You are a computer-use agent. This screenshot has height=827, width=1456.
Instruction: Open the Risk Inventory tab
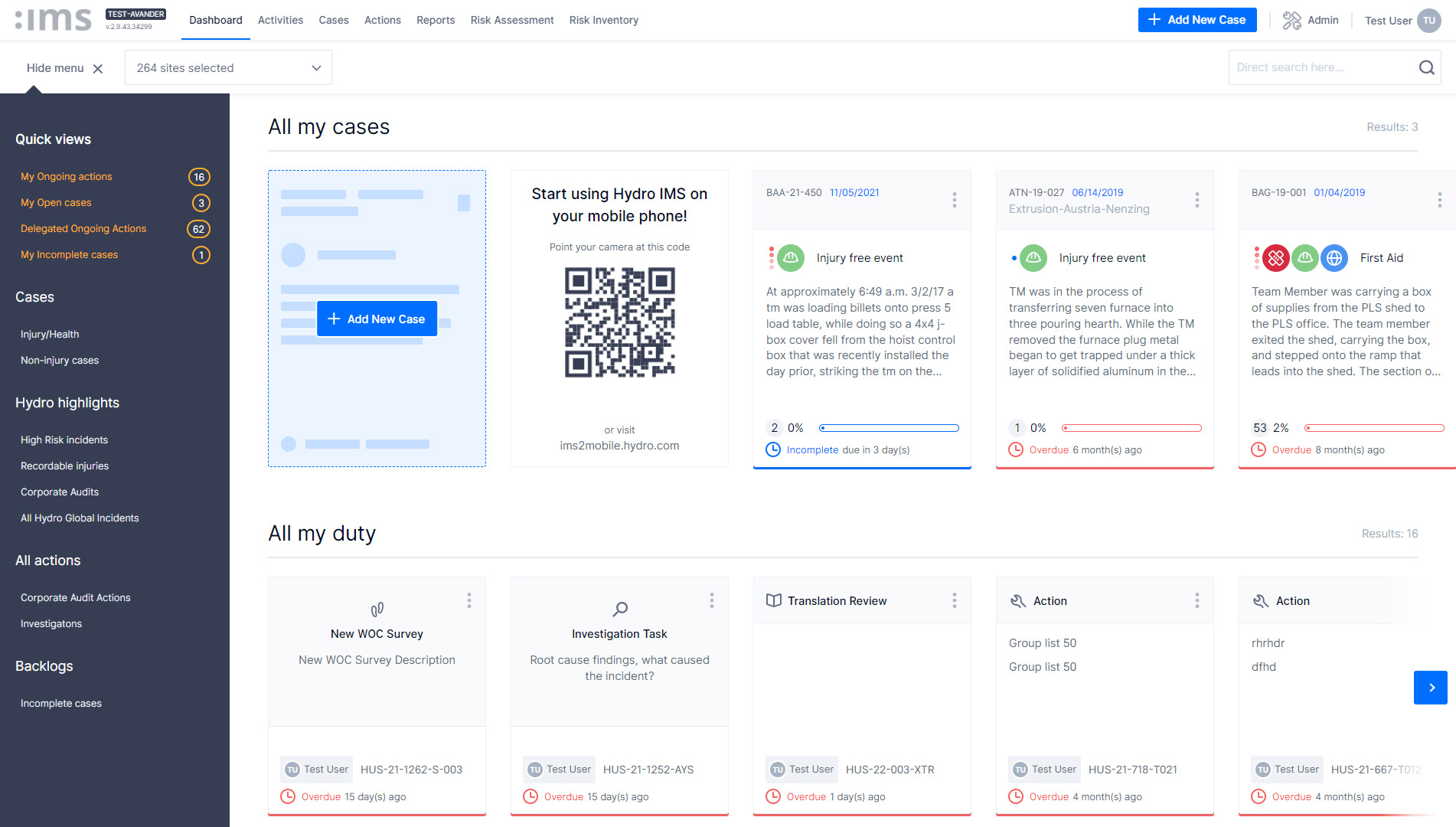click(604, 20)
